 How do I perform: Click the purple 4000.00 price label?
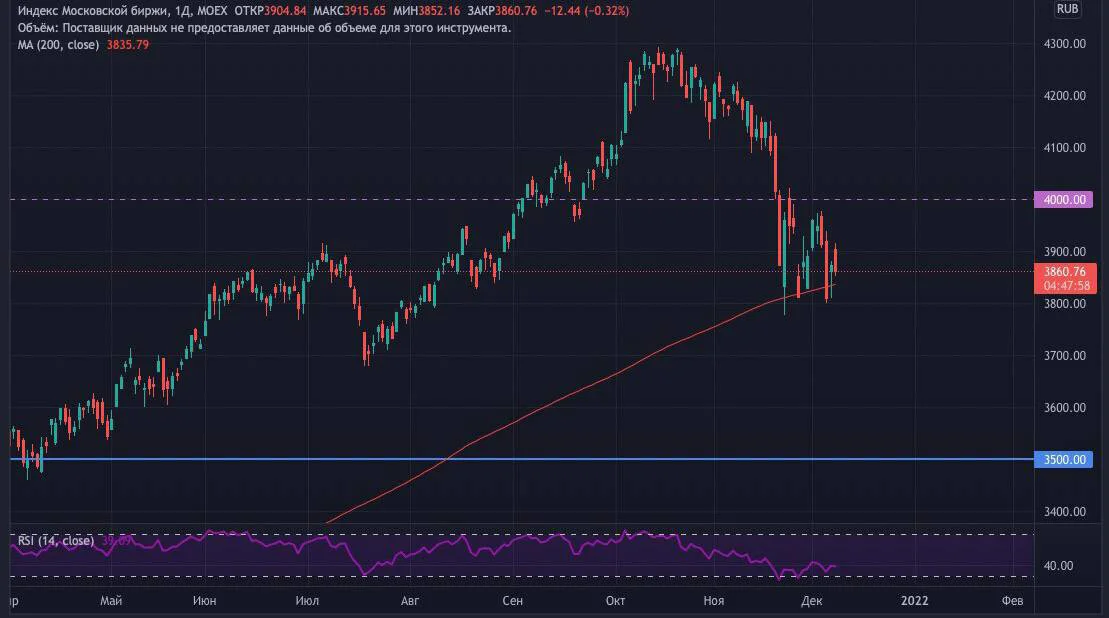(1064, 199)
